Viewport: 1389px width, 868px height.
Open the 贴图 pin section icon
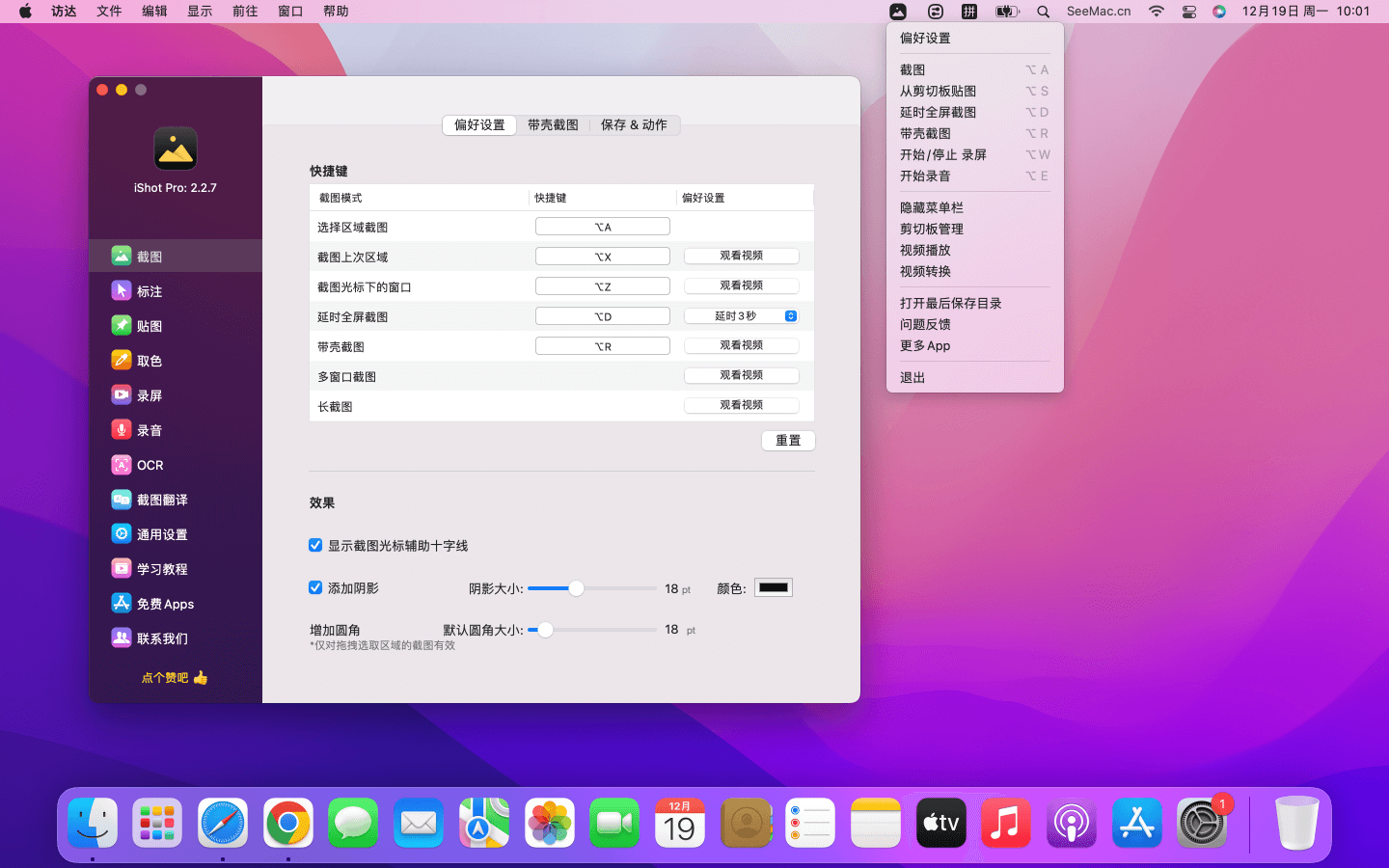[121, 325]
